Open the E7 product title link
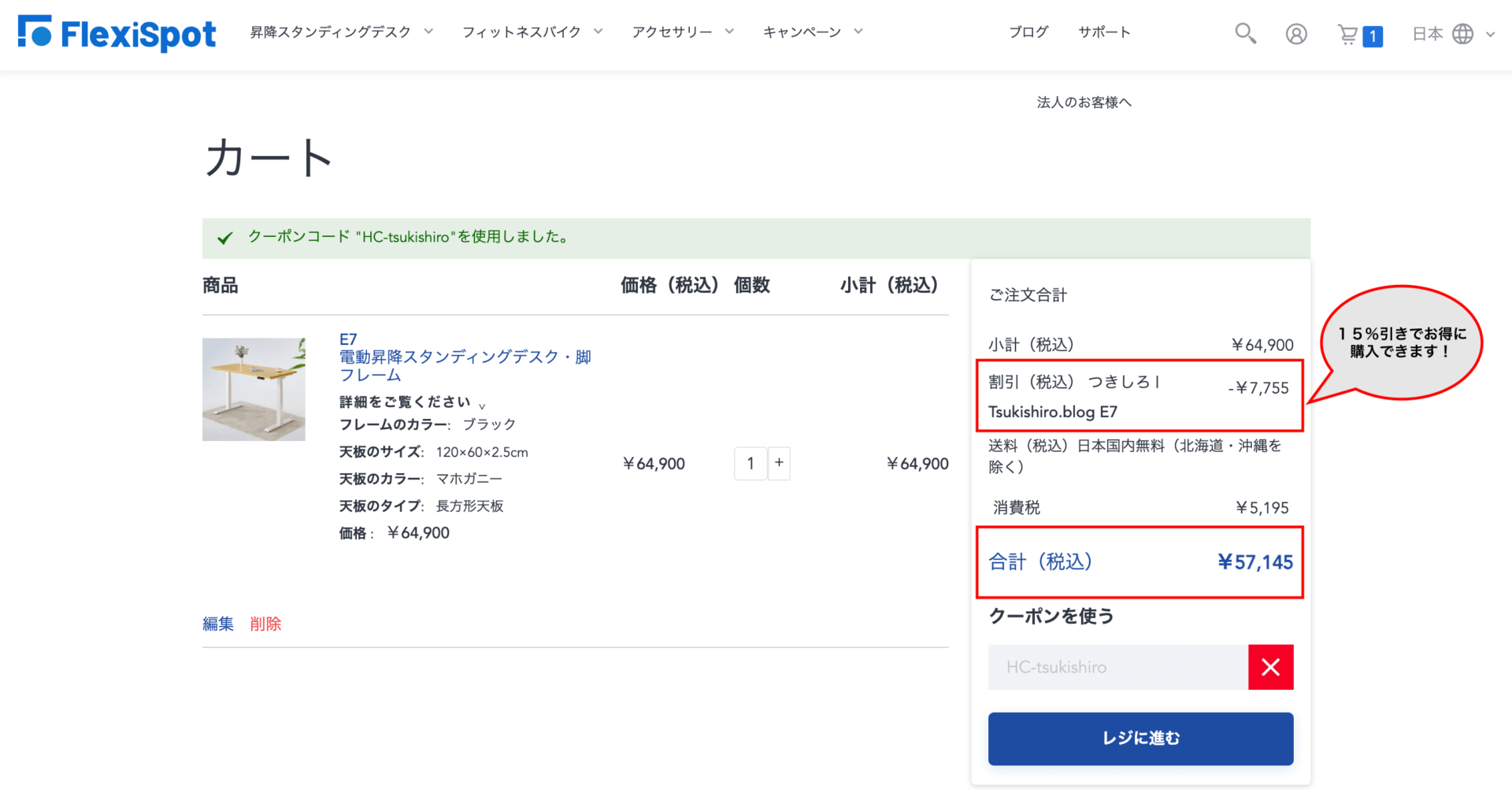 coord(465,357)
